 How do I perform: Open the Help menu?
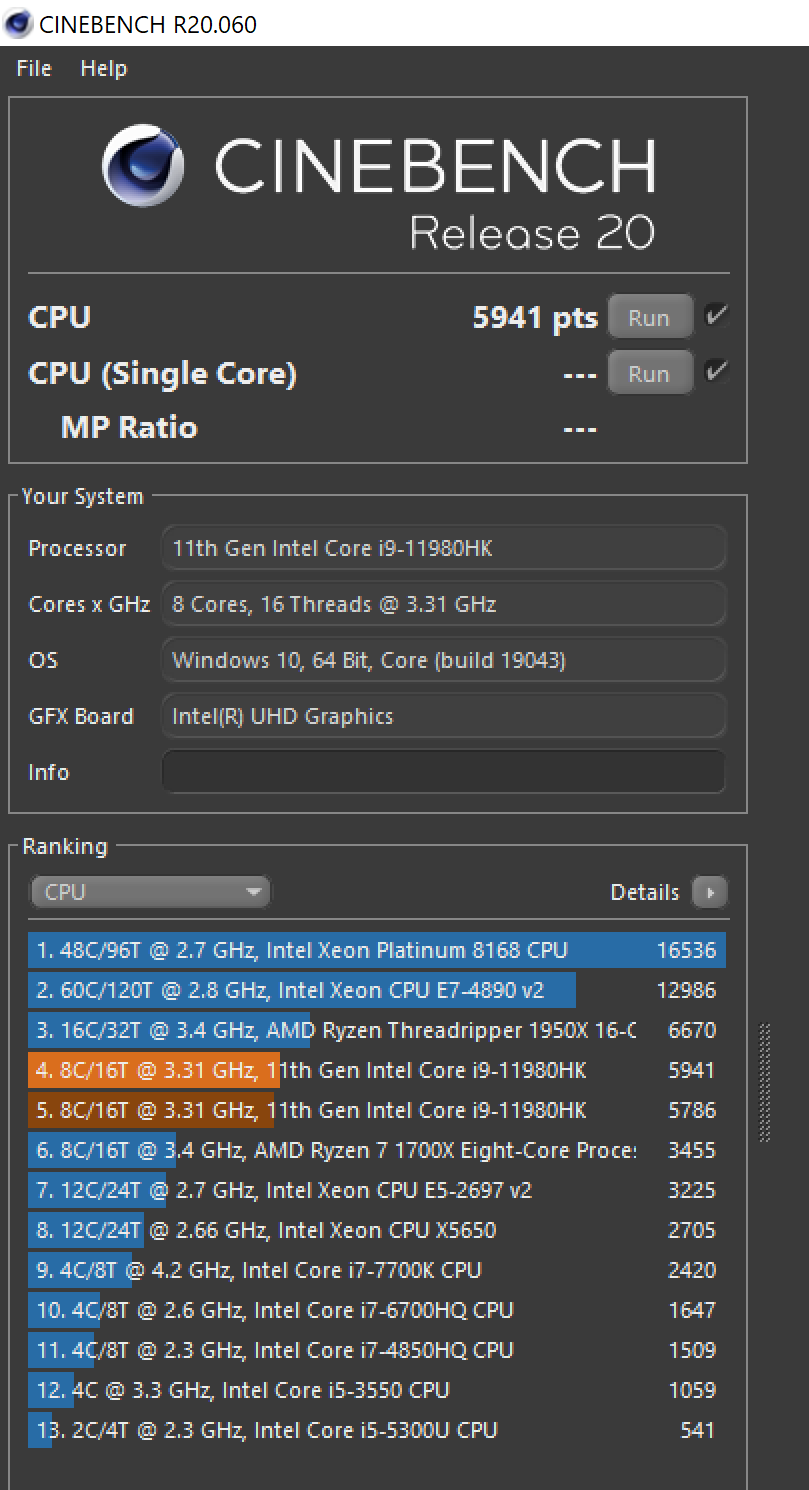click(x=104, y=69)
